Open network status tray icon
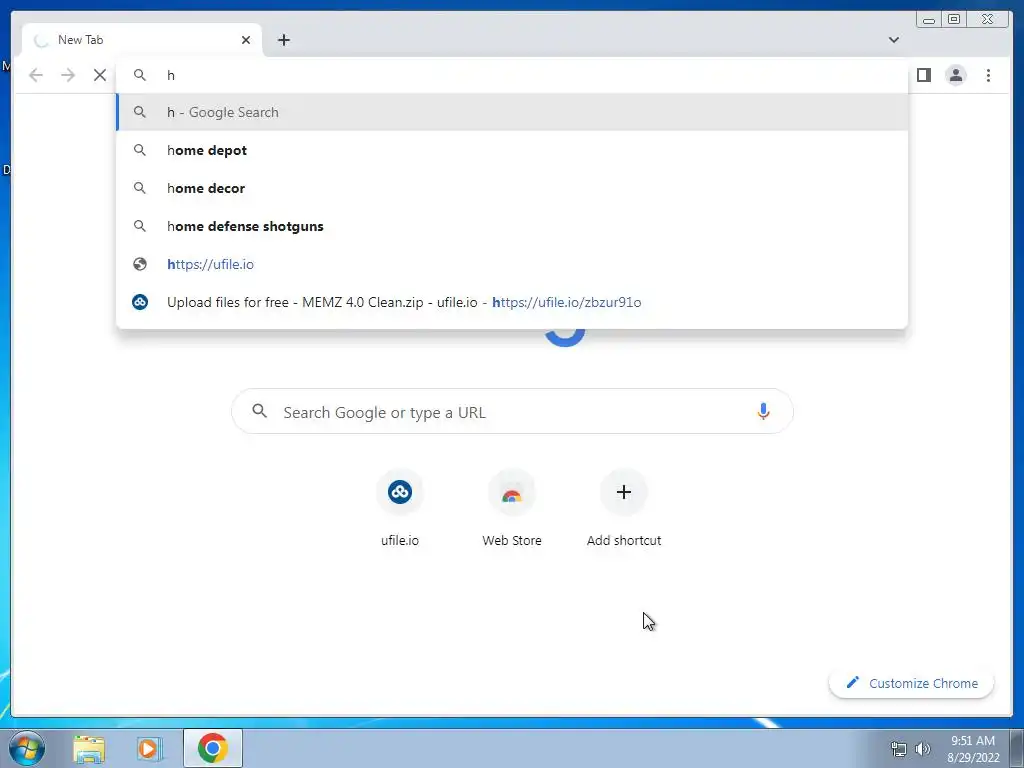The image size is (1024, 768). pos(899,749)
